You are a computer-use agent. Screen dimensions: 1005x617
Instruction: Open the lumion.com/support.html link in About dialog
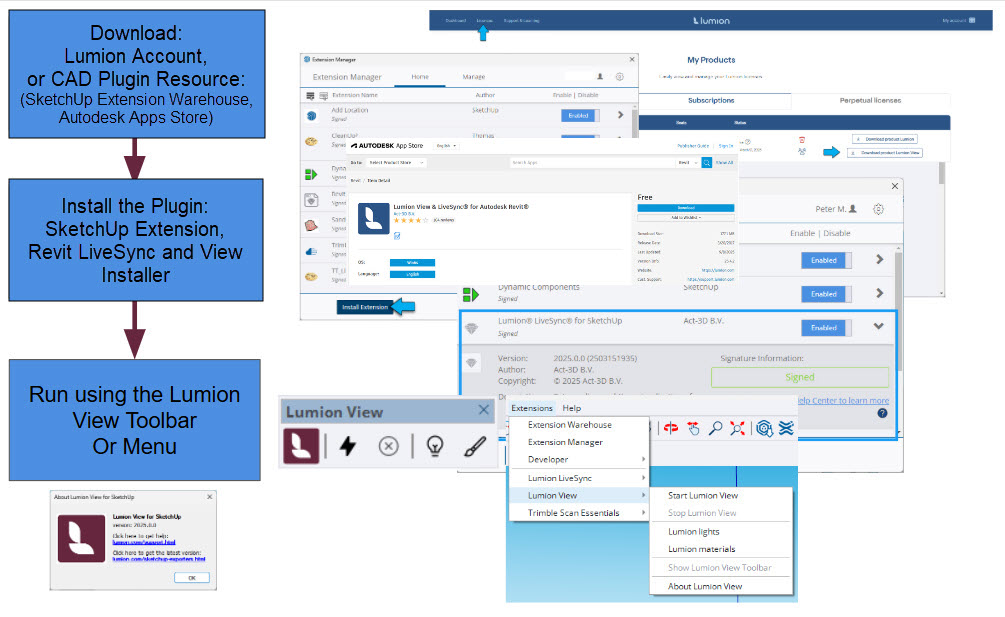click(145, 542)
